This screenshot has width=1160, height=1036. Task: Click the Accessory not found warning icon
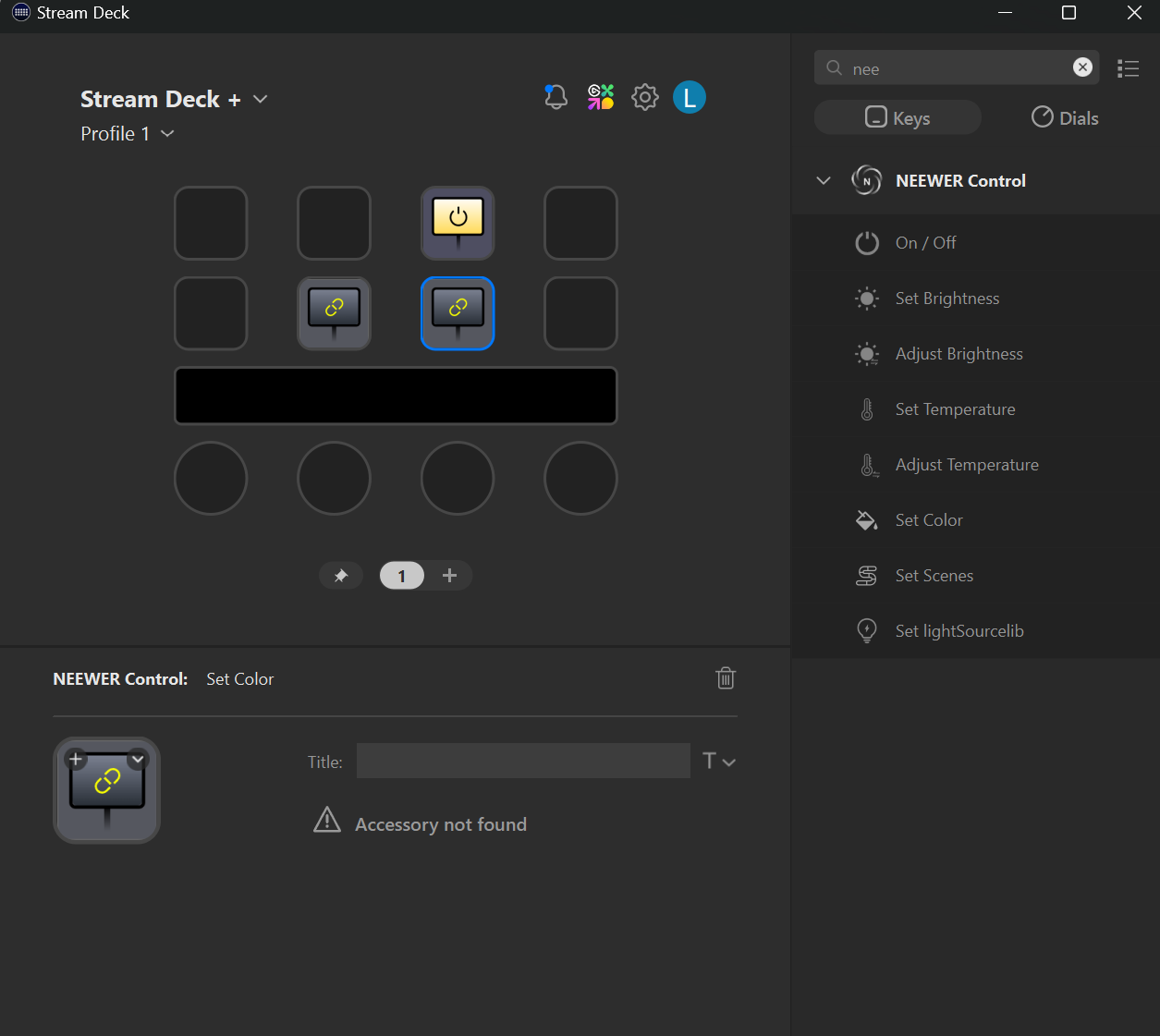point(327,820)
